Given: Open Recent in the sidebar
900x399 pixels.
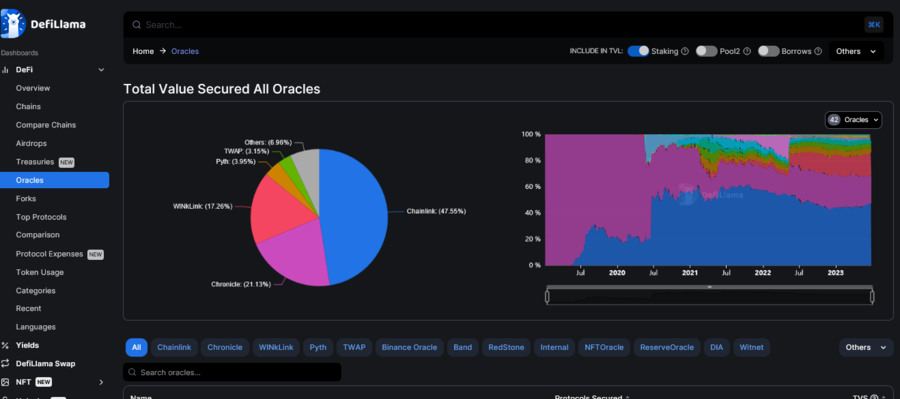Looking at the screenshot, I should click(x=29, y=308).
